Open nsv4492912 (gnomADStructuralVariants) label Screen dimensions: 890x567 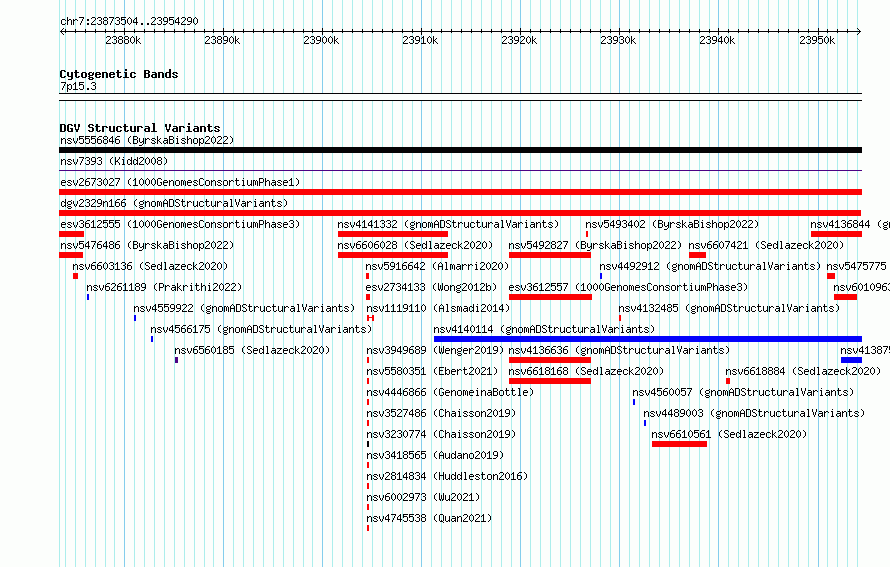[x=710, y=266]
